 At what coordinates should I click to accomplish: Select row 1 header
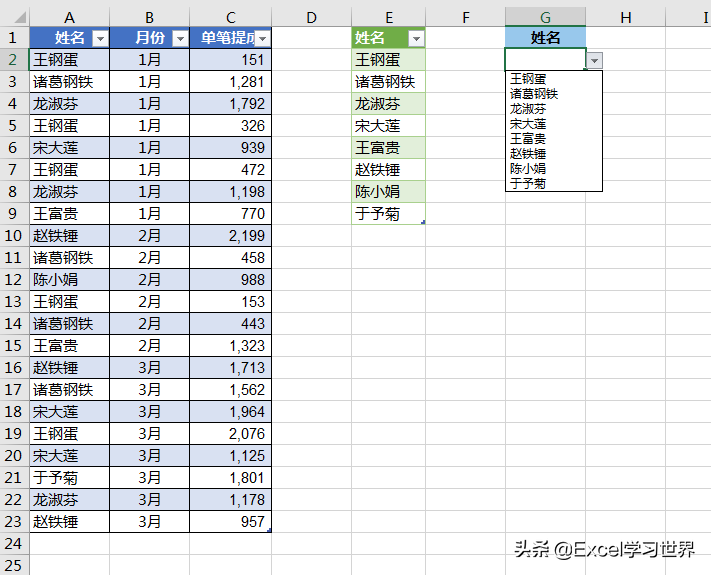click(13, 38)
